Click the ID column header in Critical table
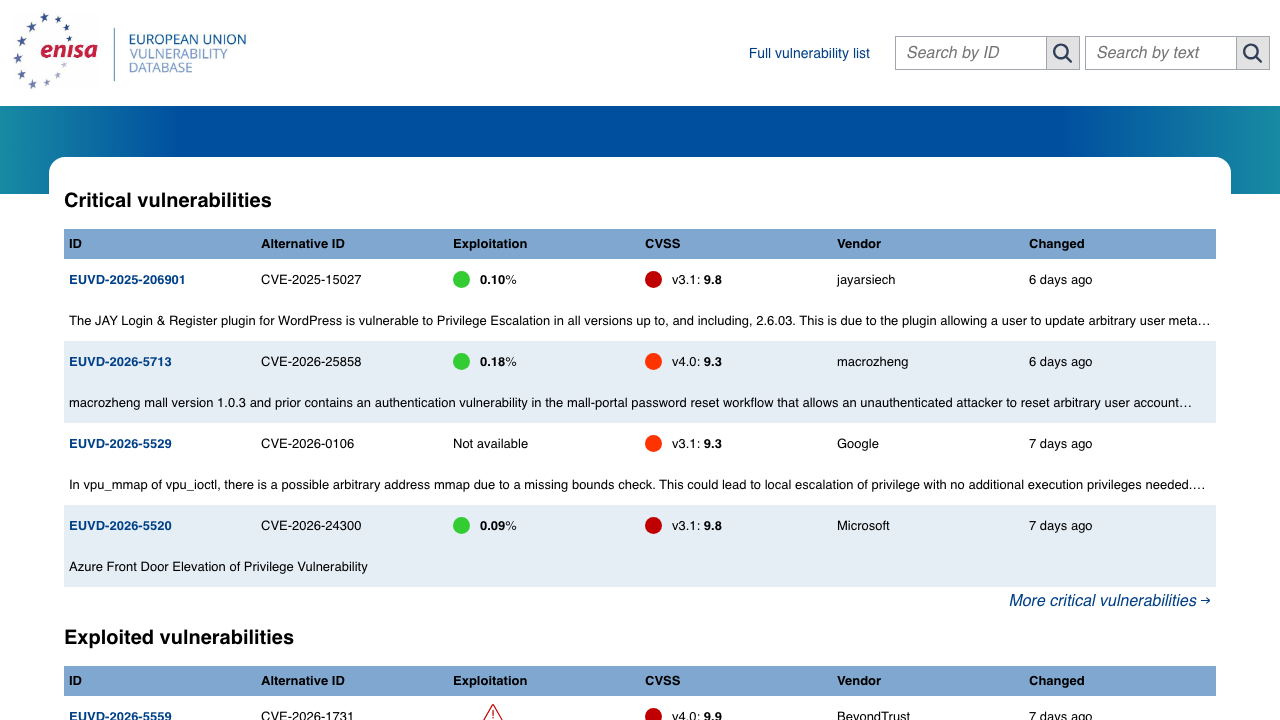The image size is (1280, 720). (x=75, y=244)
